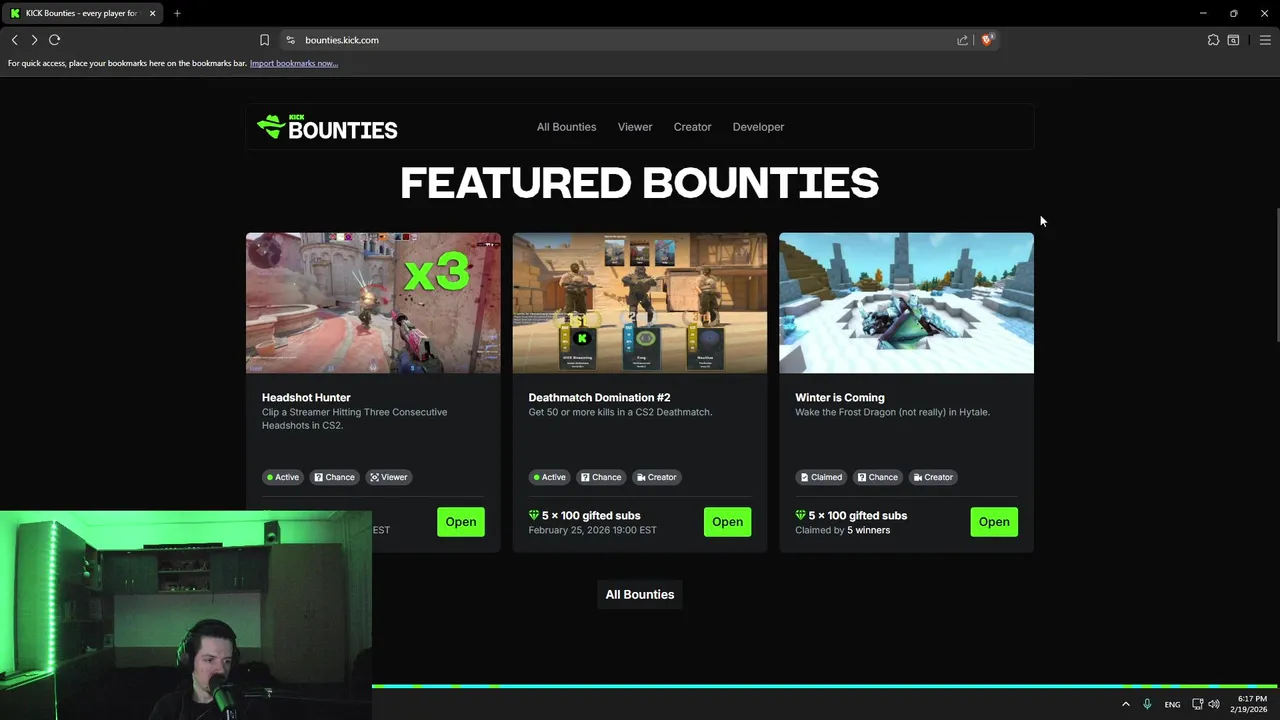1280x720 pixels.
Task: Open a new tab with the plus icon
Action: (177, 13)
